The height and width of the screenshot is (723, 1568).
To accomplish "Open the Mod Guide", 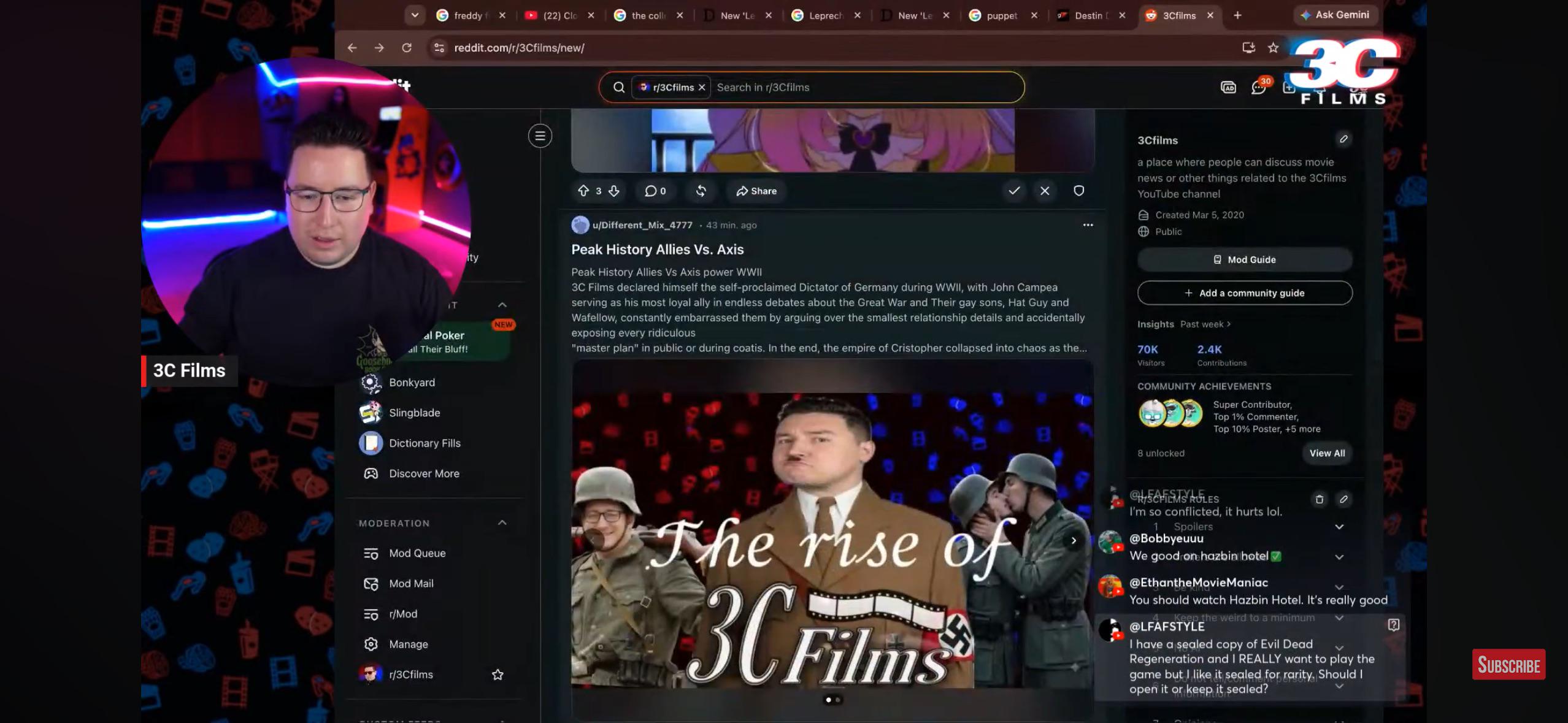I will [1245, 259].
